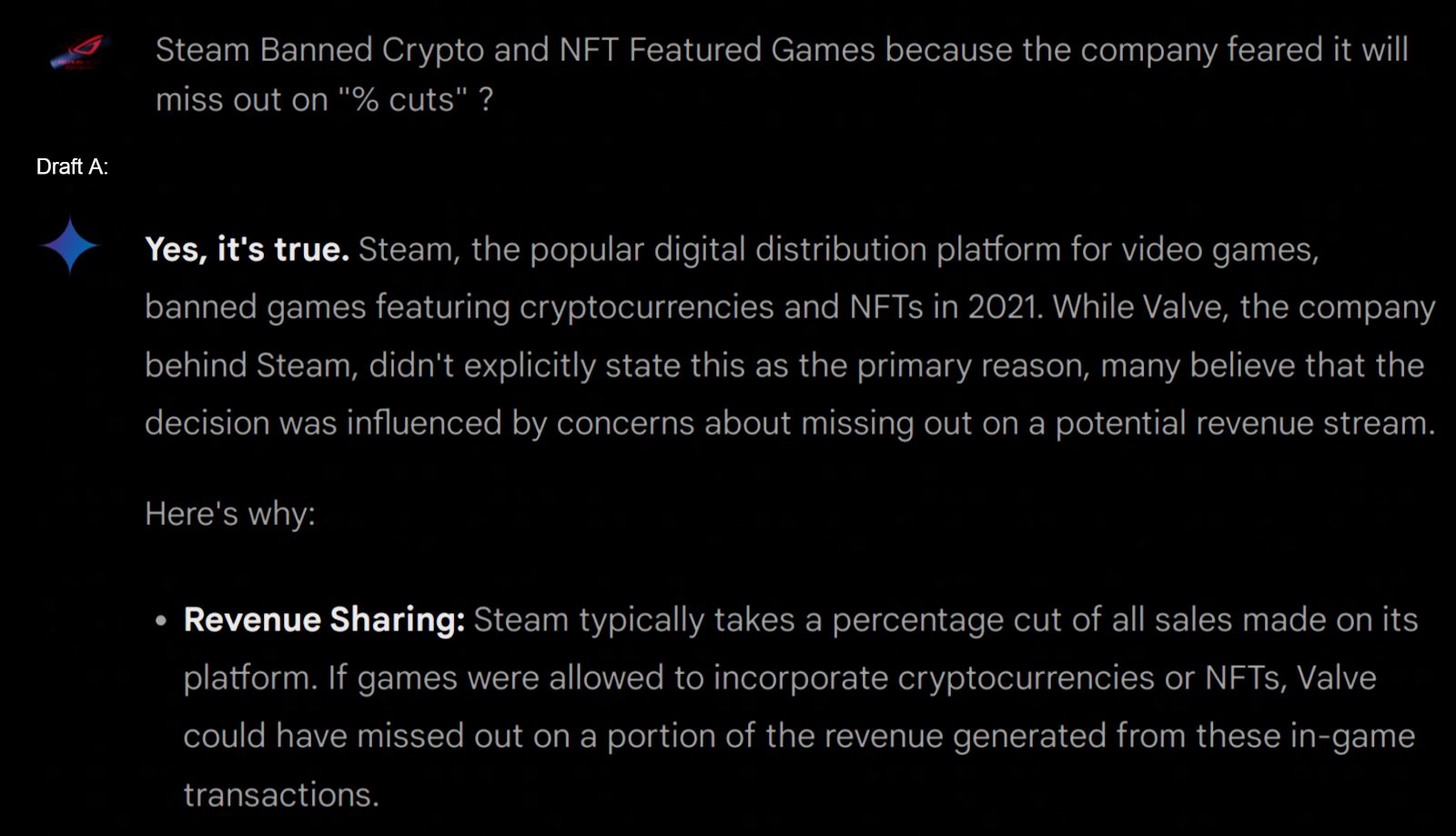This screenshot has height=836, width=1456.
Task: Click the 'Steam Banned Crypto' prompt first line
Action: (782, 49)
